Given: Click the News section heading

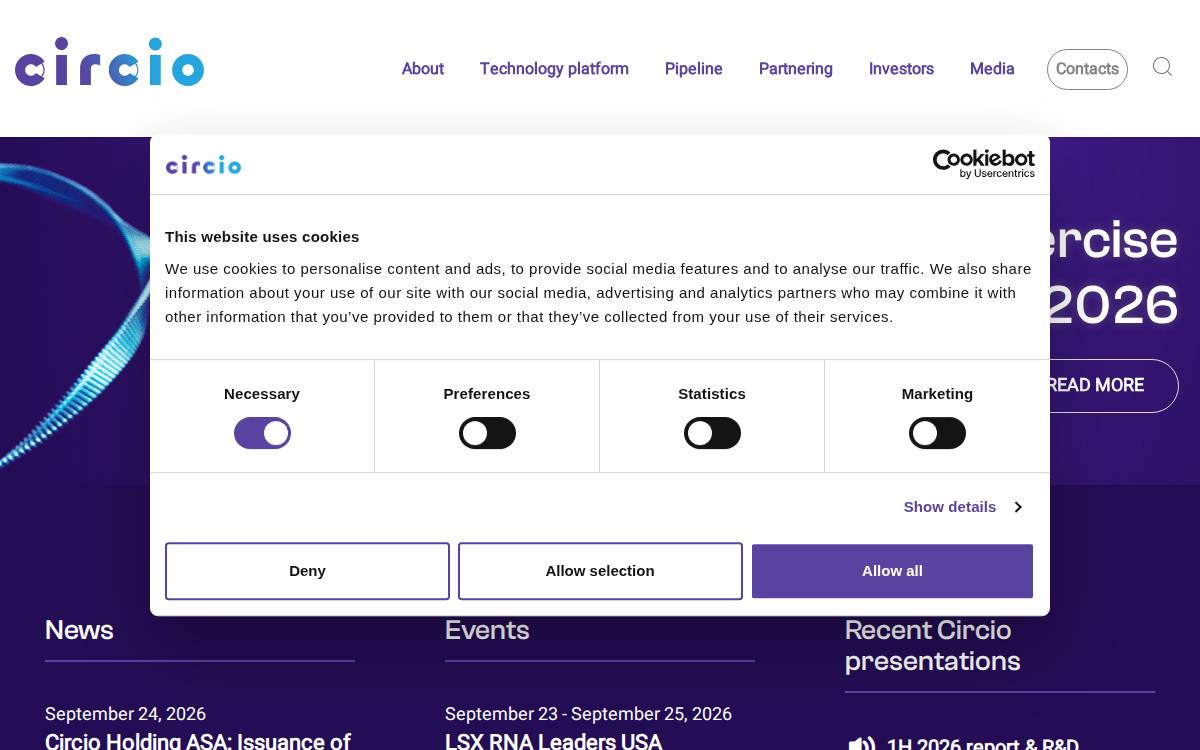Looking at the screenshot, I should click(x=79, y=630).
